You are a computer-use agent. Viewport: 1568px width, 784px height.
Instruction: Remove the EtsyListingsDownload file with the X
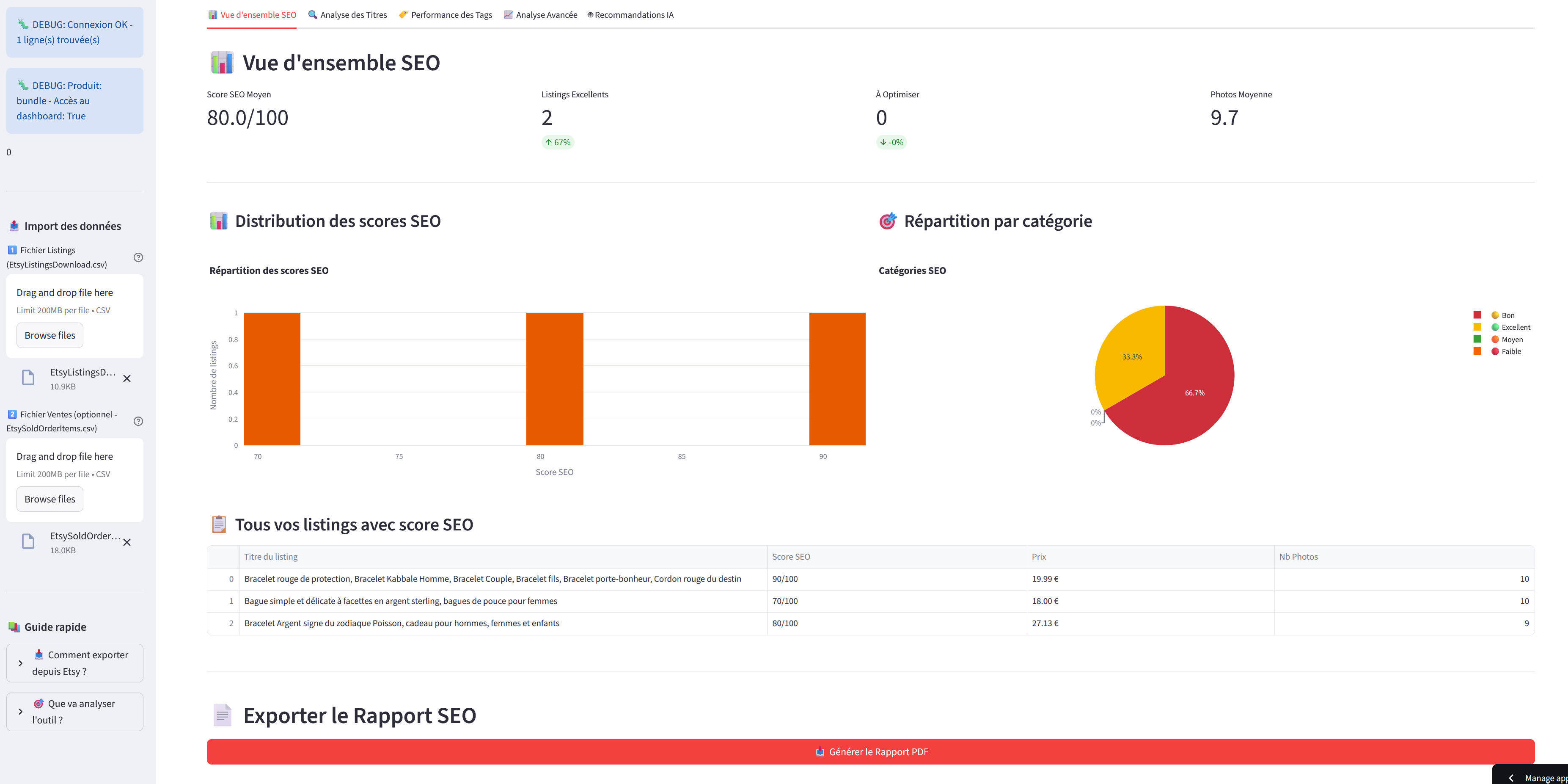point(127,378)
